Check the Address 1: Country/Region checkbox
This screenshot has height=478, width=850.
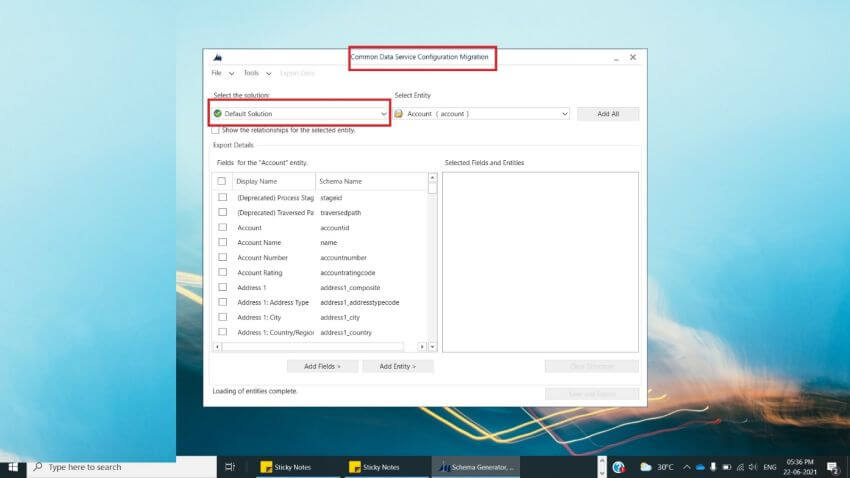222,332
